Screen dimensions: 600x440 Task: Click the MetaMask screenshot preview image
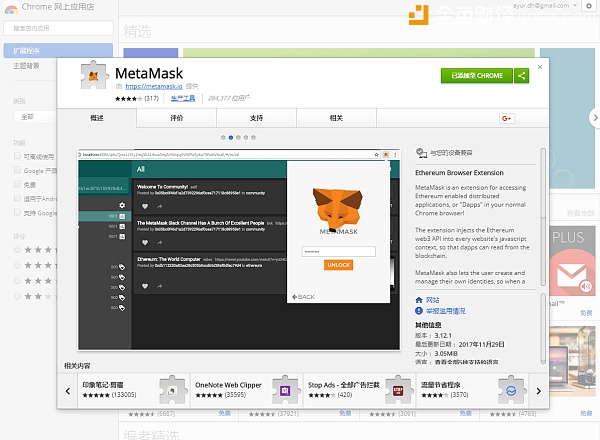[x=239, y=249]
